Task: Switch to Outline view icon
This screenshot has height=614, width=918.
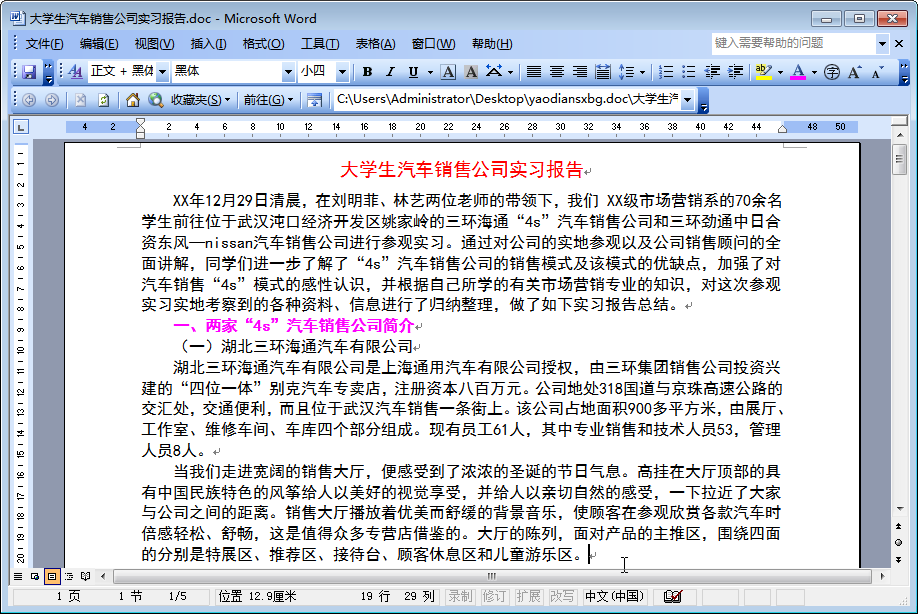Action: [x=68, y=577]
